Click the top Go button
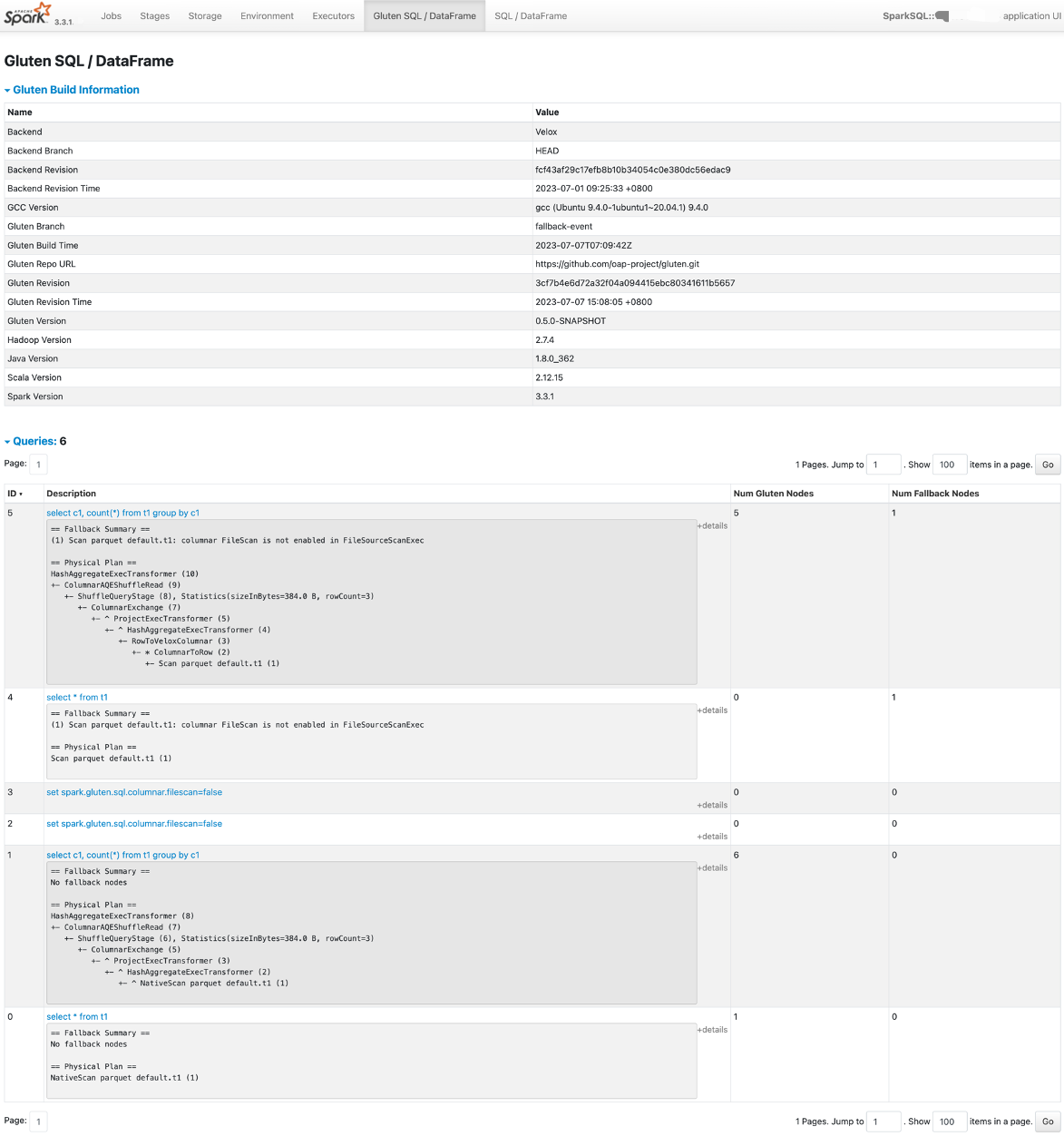The image size is (1064, 1136). point(1048,465)
